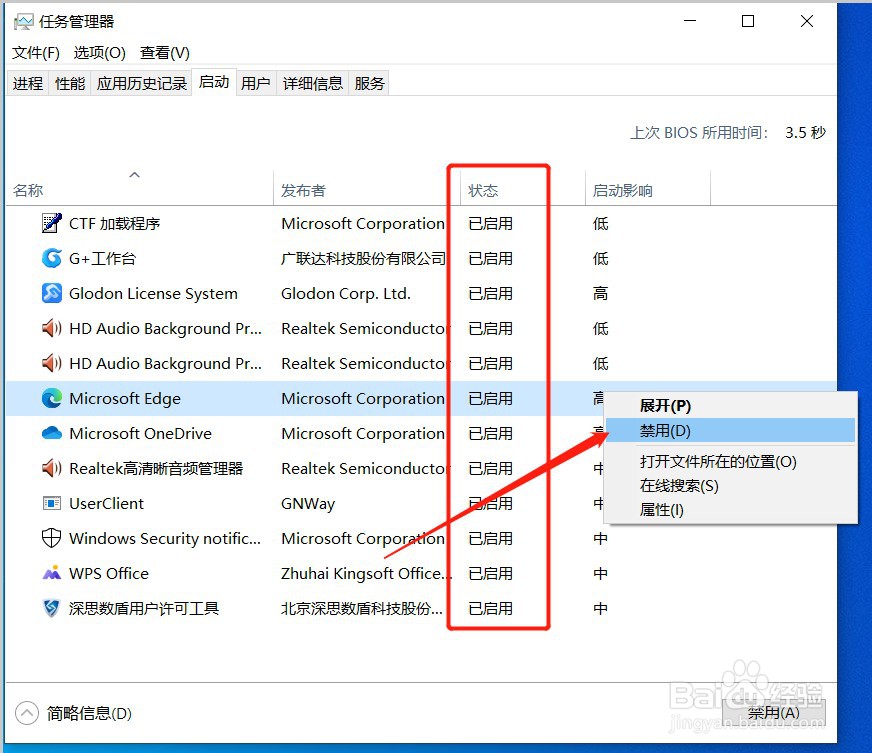Click the Windows Security notification shield icon

click(x=51, y=538)
